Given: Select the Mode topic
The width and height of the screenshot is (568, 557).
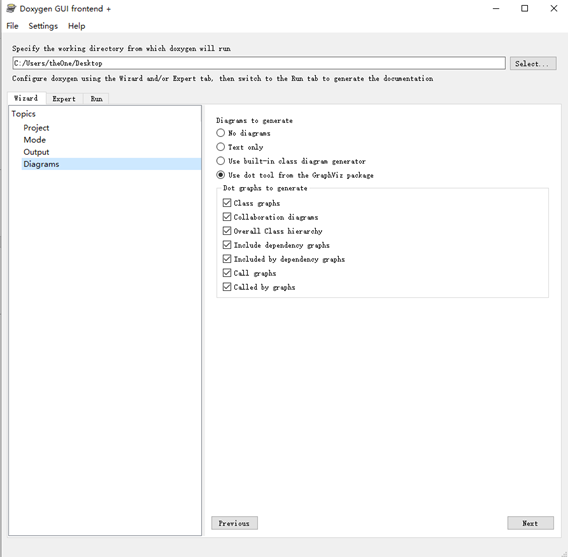Looking at the screenshot, I should point(34,140).
